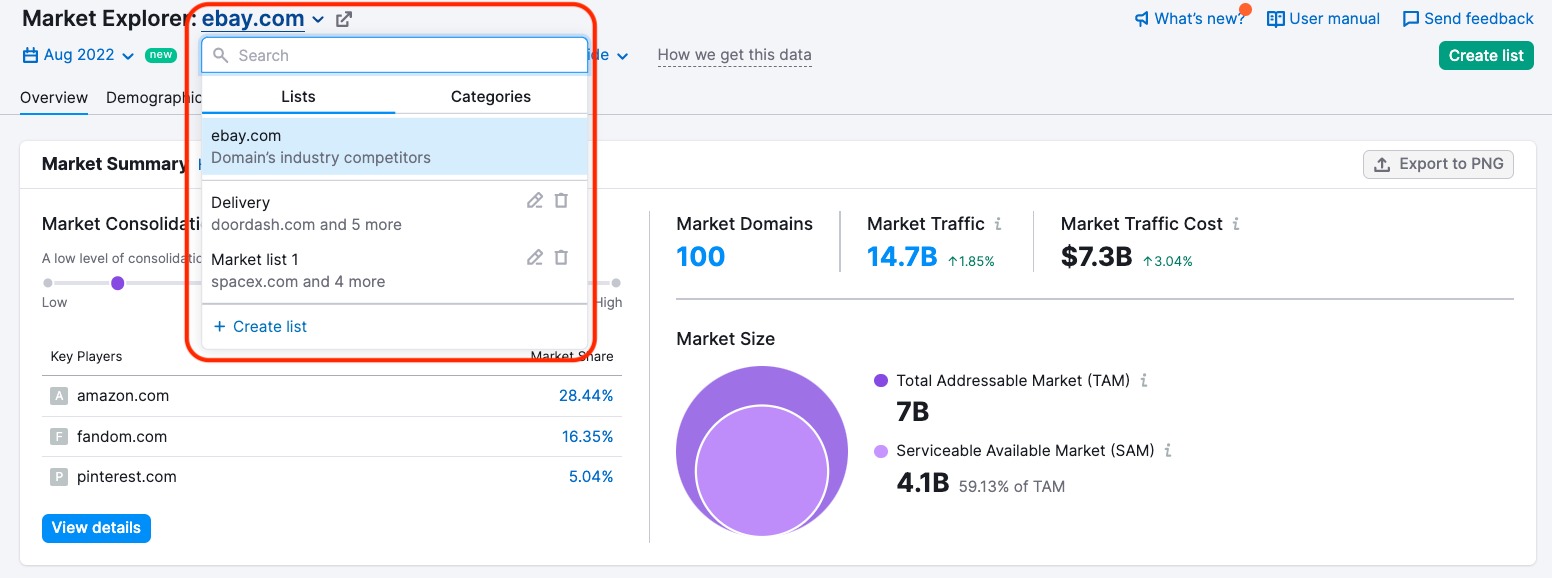The image size is (1552, 578).
Task: Switch to the Categories tab
Action: 491,97
